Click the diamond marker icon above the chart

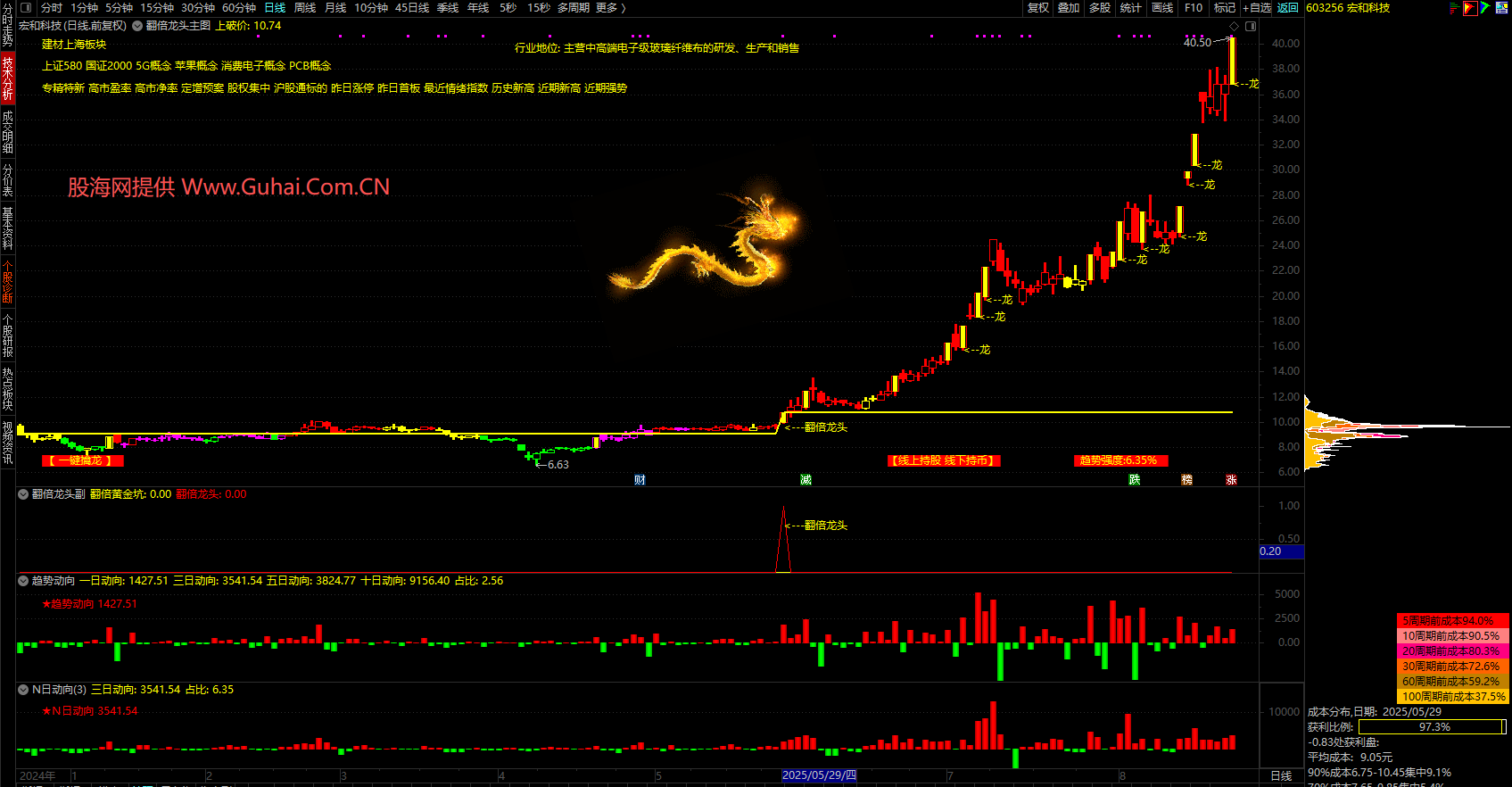coord(1234,26)
